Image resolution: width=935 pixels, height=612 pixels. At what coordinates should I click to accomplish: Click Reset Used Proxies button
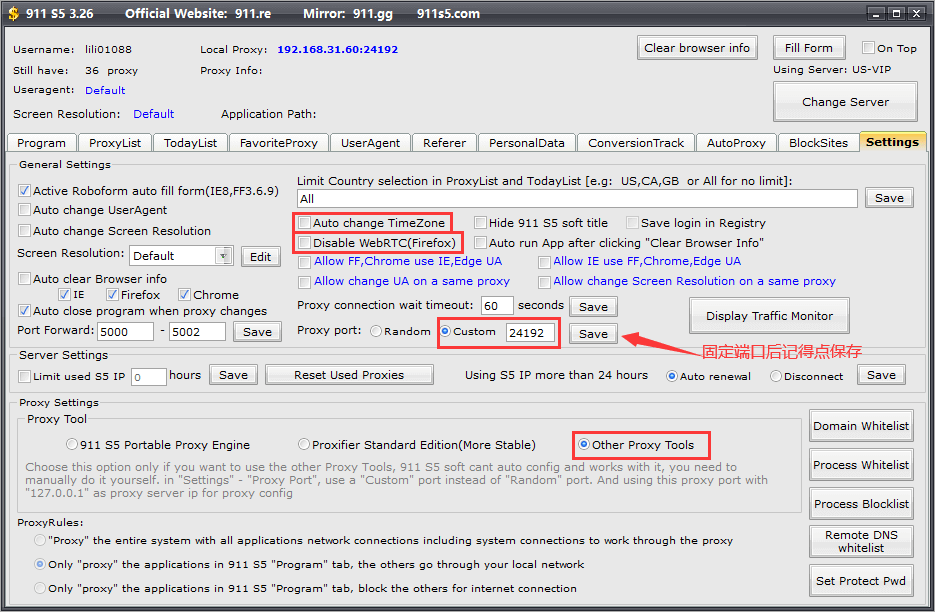pos(349,375)
